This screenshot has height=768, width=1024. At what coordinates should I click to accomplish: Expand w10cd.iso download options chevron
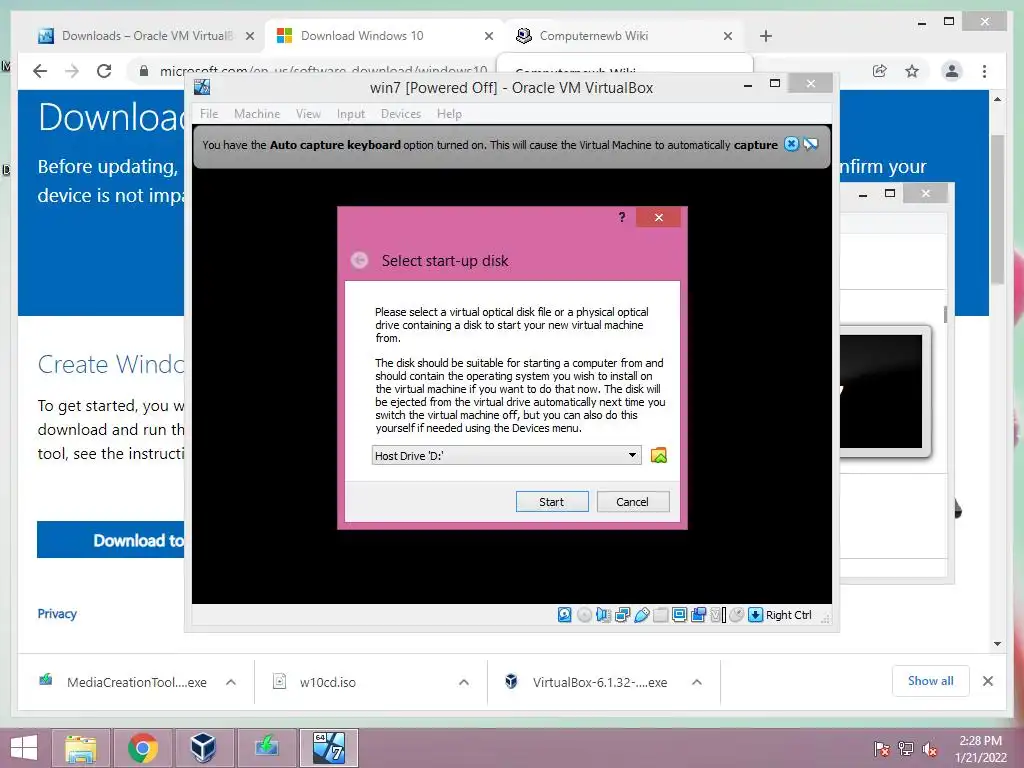pyautogui.click(x=464, y=682)
